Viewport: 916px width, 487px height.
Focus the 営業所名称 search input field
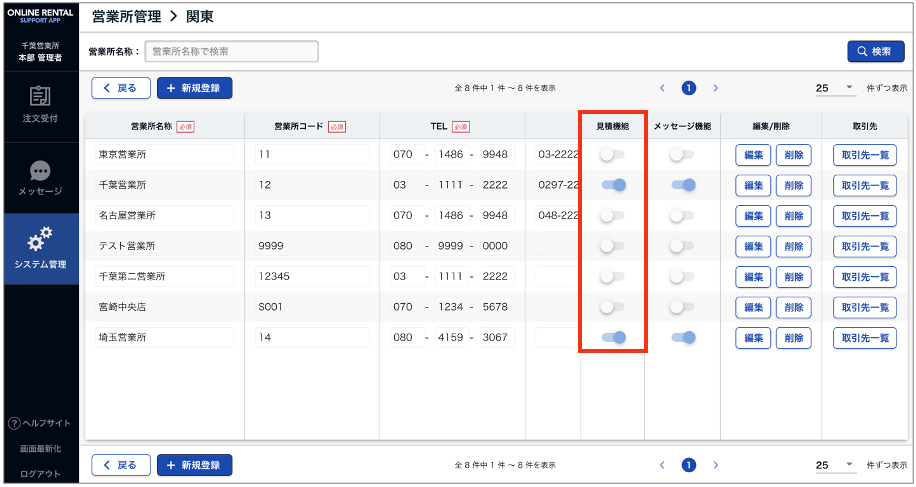(231, 51)
